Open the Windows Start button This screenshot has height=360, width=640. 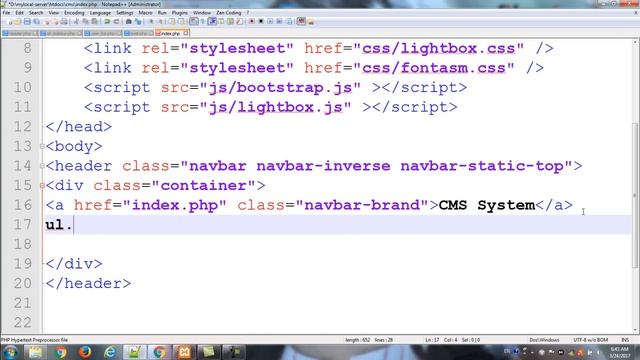click(10, 352)
